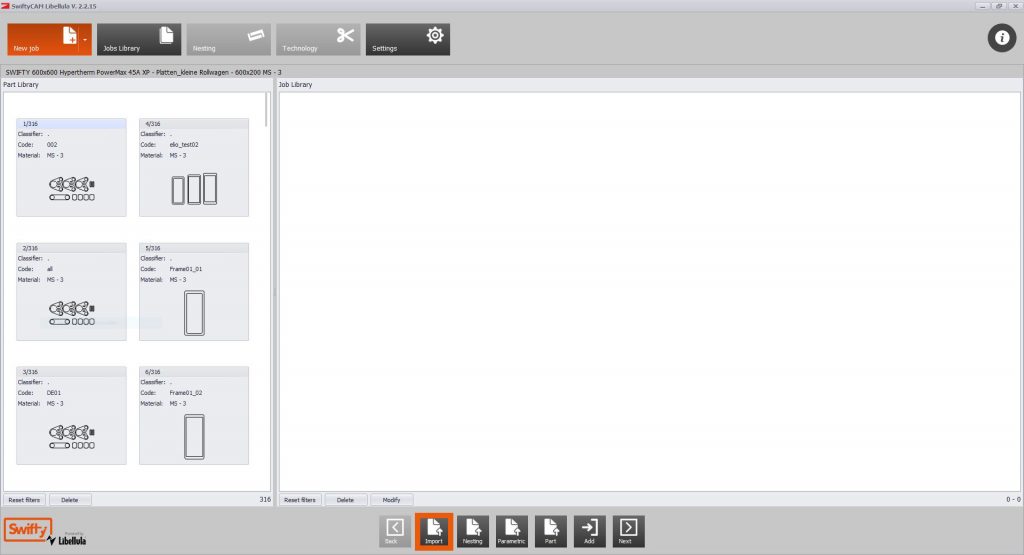Open the info icon at top right
This screenshot has width=1024, height=555.
1001,39
